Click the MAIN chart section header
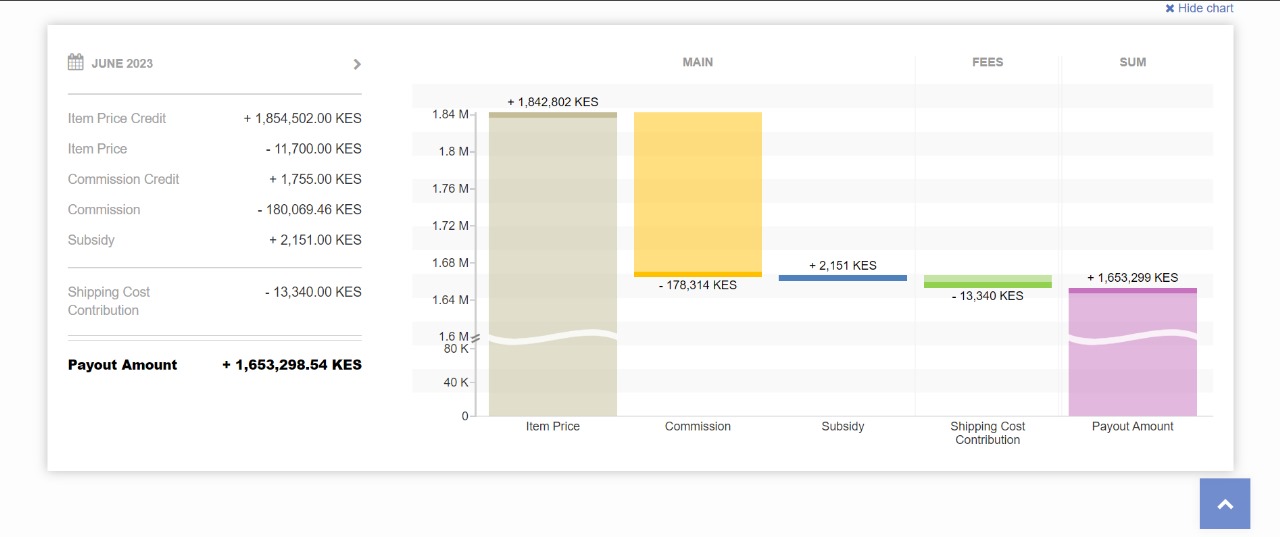The height and width of the screenshot is (537, 1280). click(x=698, y=62)
